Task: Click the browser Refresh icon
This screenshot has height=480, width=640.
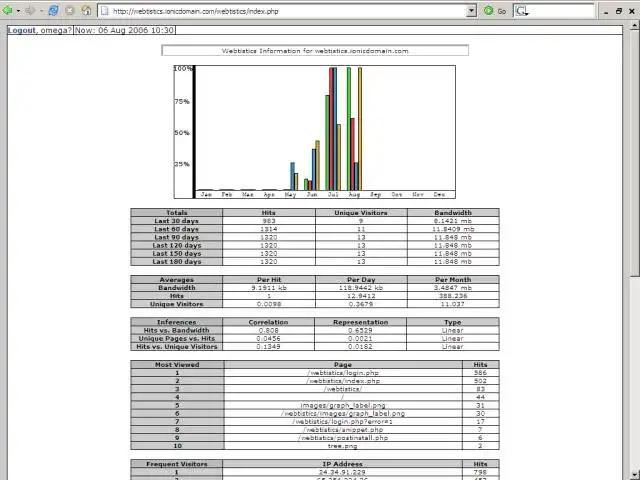Action: 53,11
